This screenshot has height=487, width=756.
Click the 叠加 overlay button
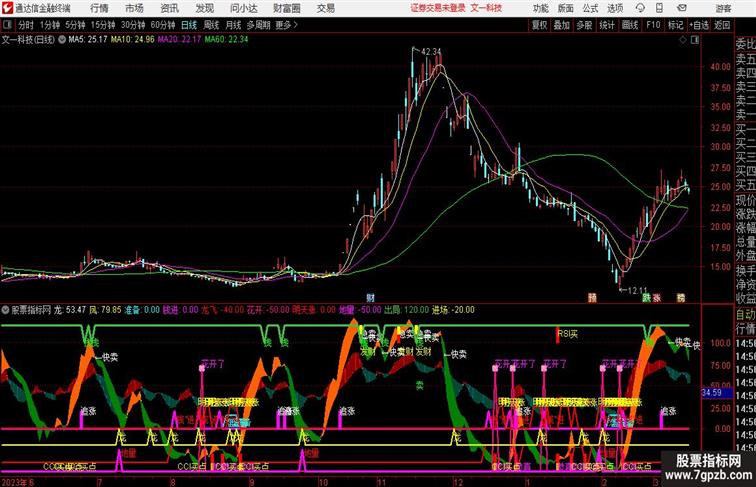pos(562,25)
